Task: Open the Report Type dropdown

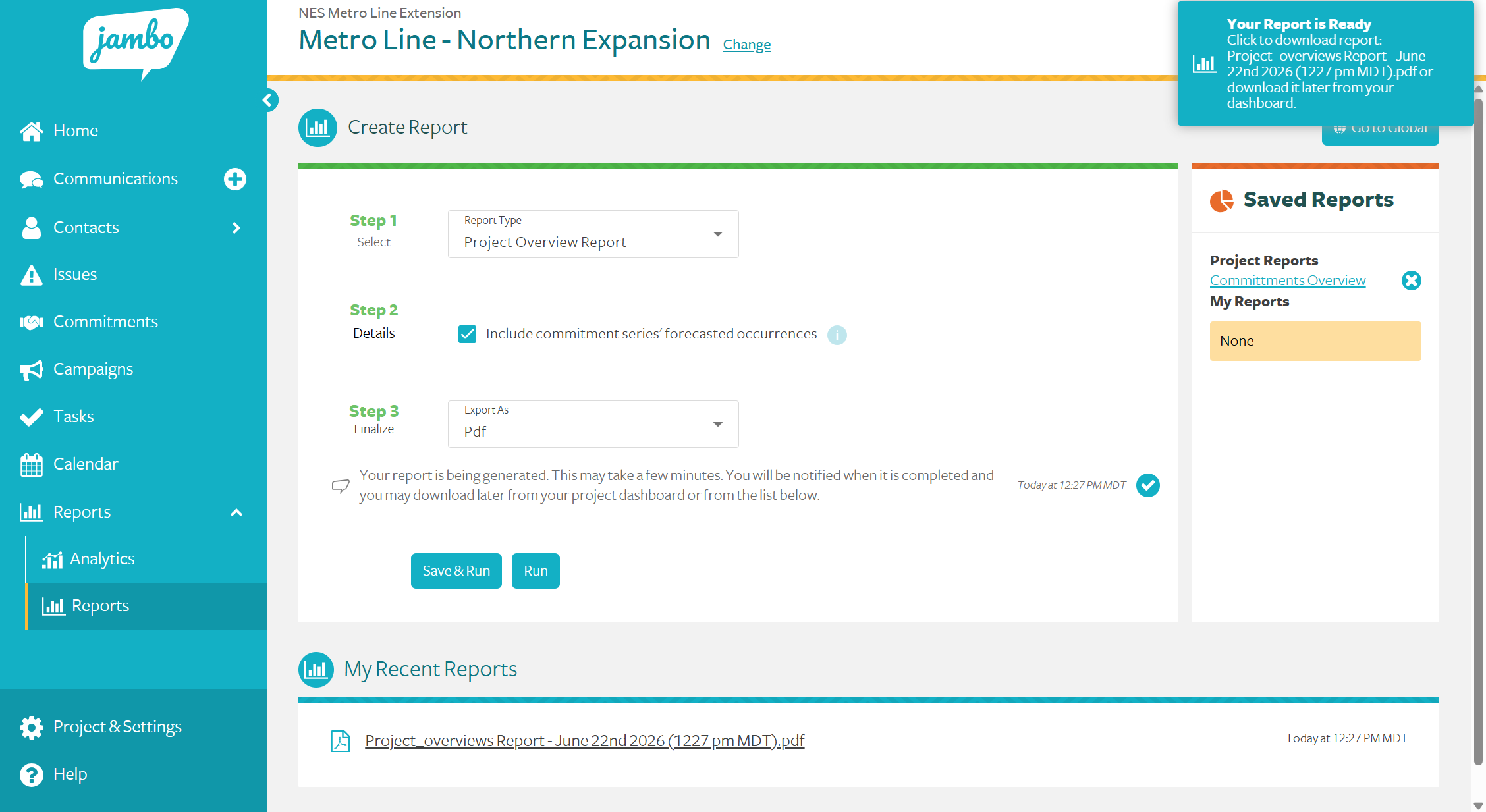Action: point(593,234)
